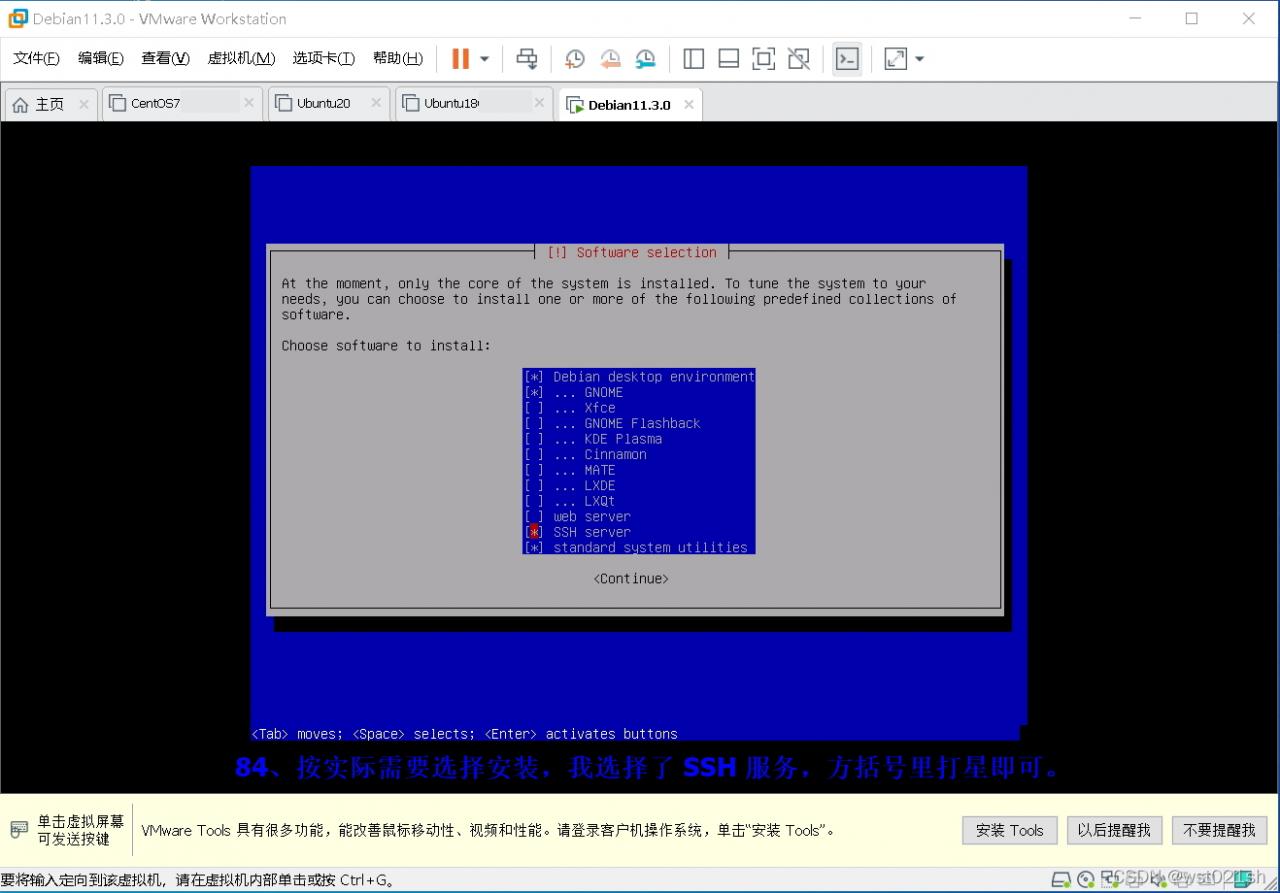Close the 主页 tab
This screenshot has height=893, width=1280.
pyautogui.click(x=83, y=104)
